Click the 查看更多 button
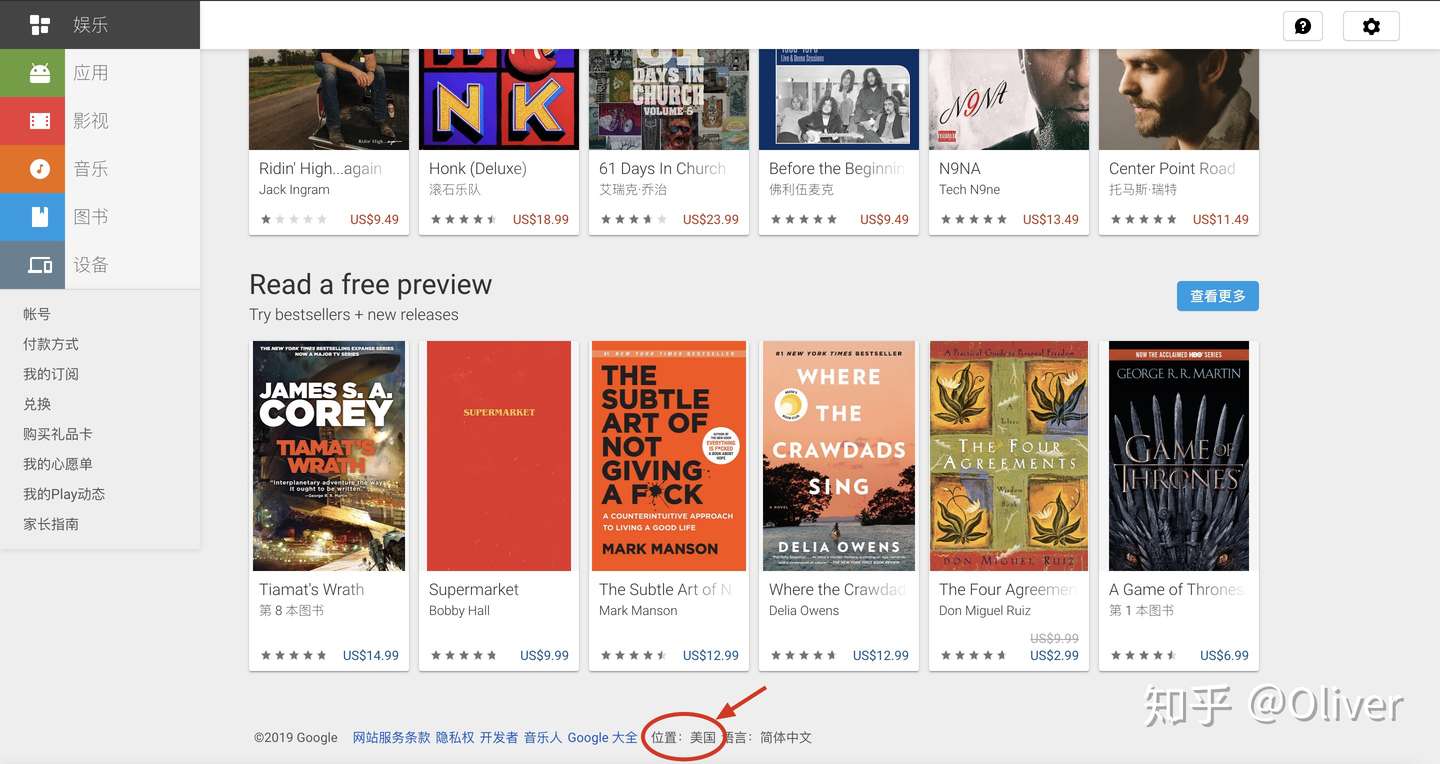 pyautogui.click(x=1218, y=296)
